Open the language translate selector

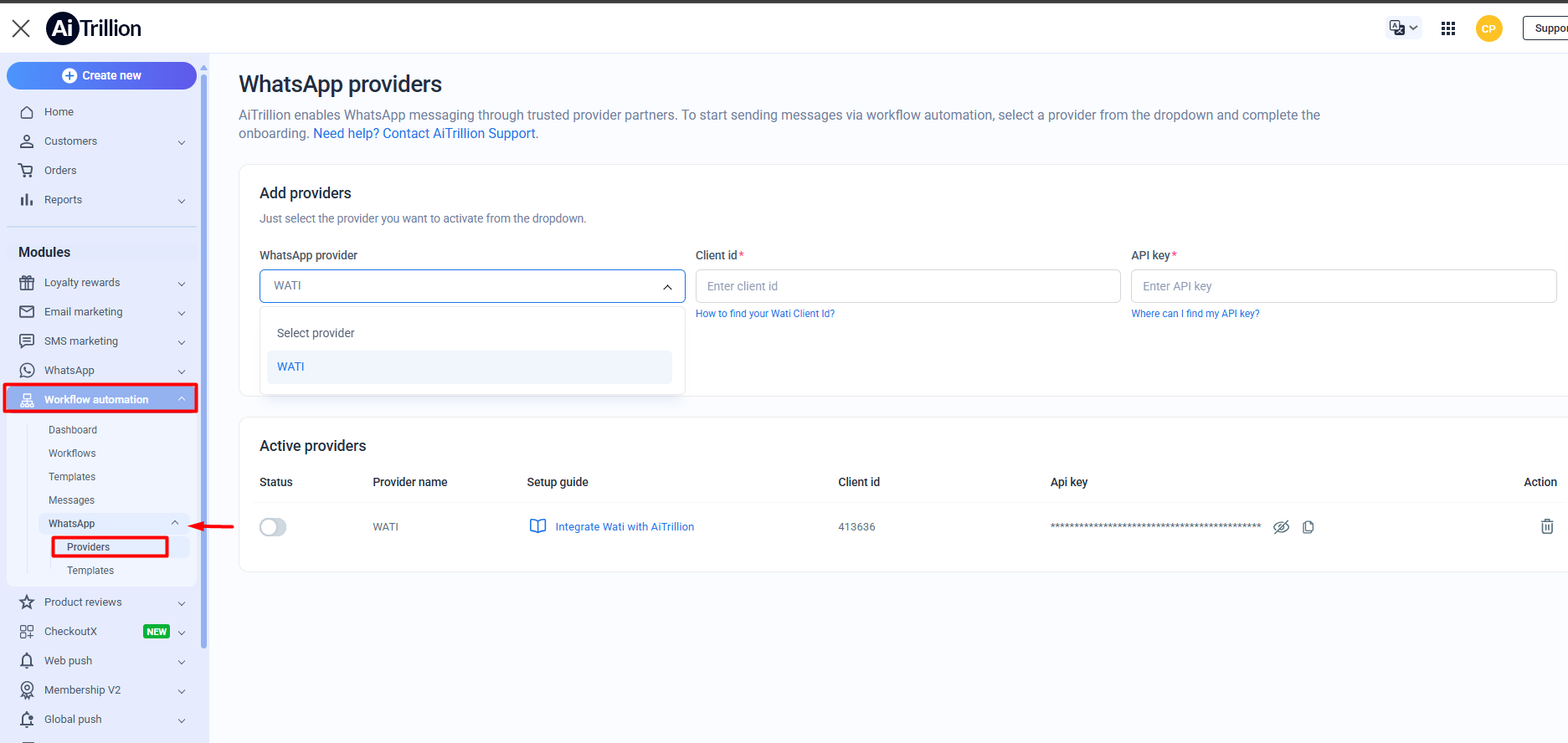tap(1404, 28)
